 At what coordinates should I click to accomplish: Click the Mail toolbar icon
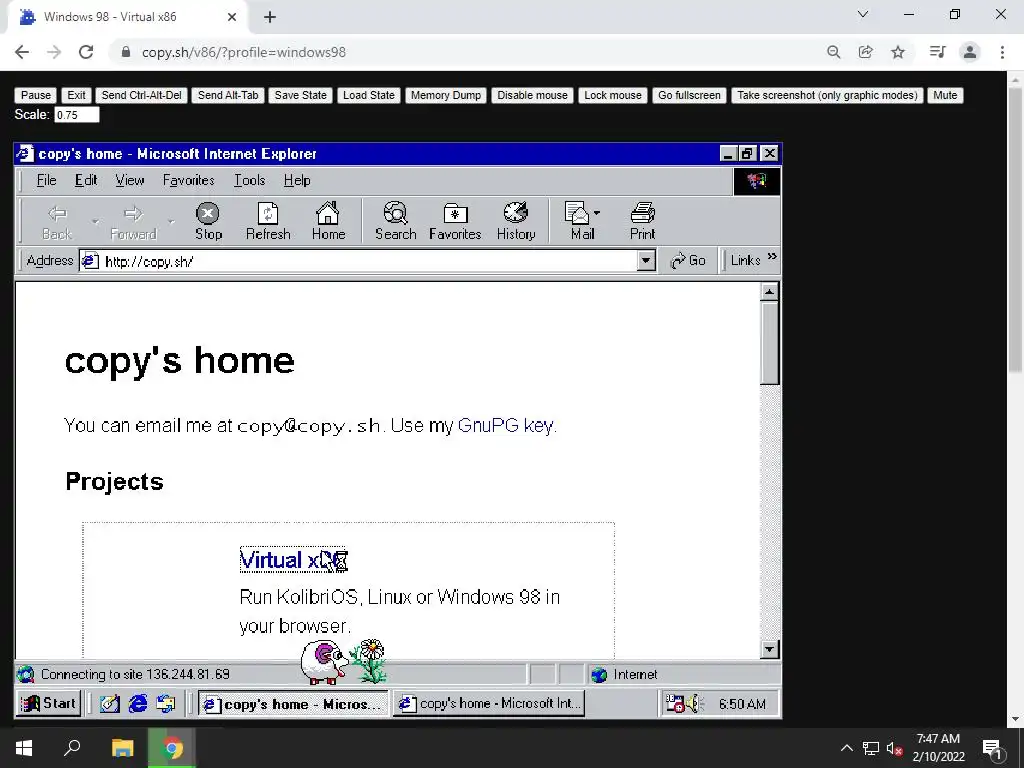click(x=581, y=221)
